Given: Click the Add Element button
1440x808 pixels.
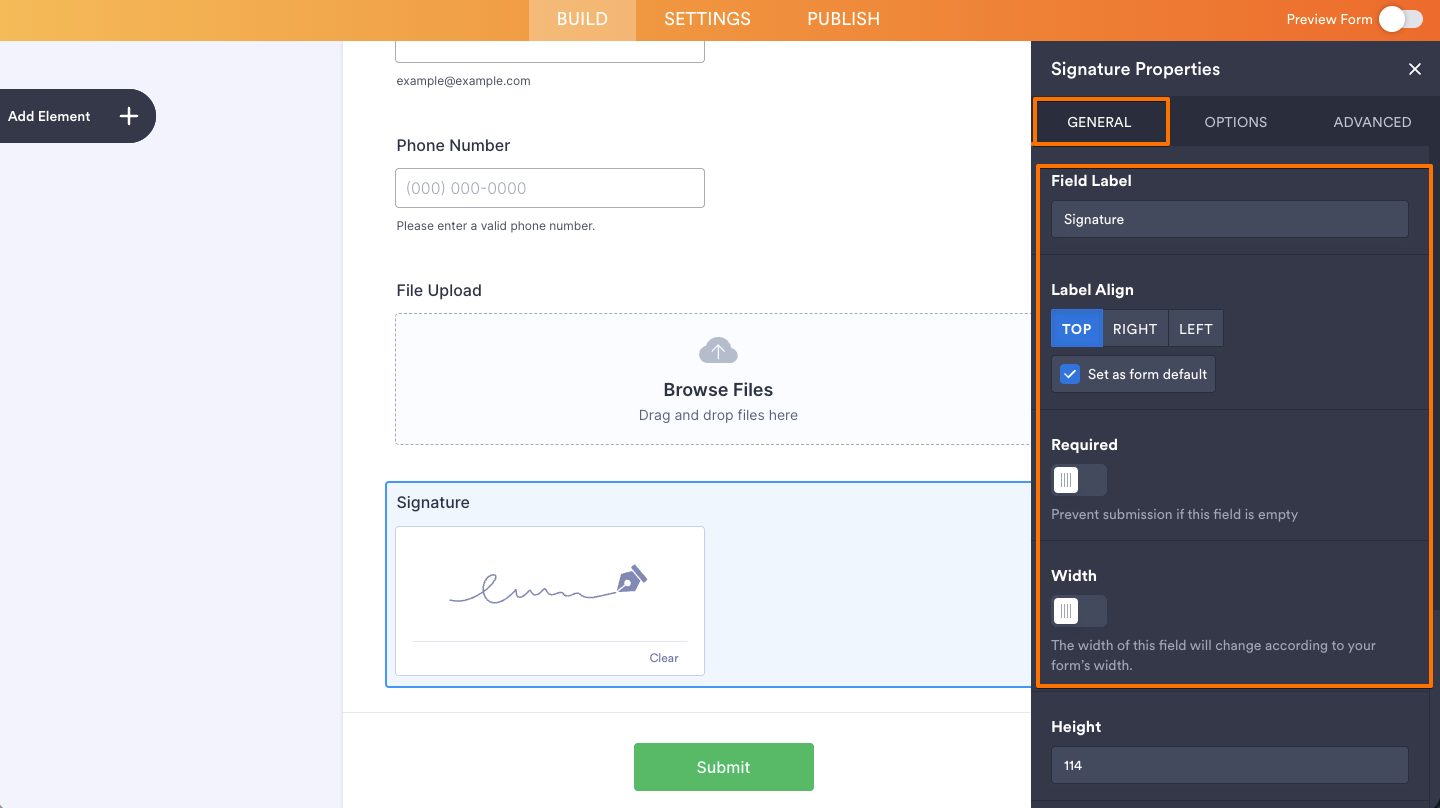Looking at the screenshot, I should (78, 116).
